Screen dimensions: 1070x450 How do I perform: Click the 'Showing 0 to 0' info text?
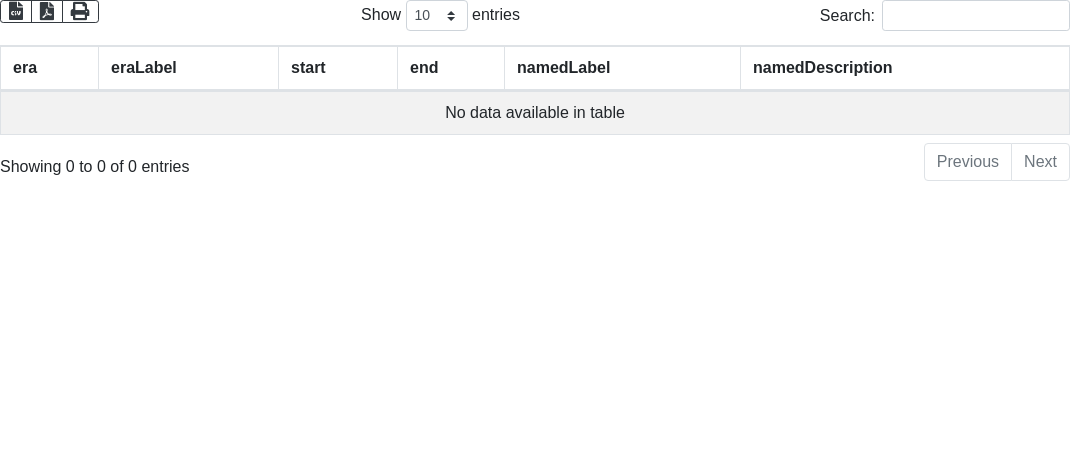coord(95,167)
